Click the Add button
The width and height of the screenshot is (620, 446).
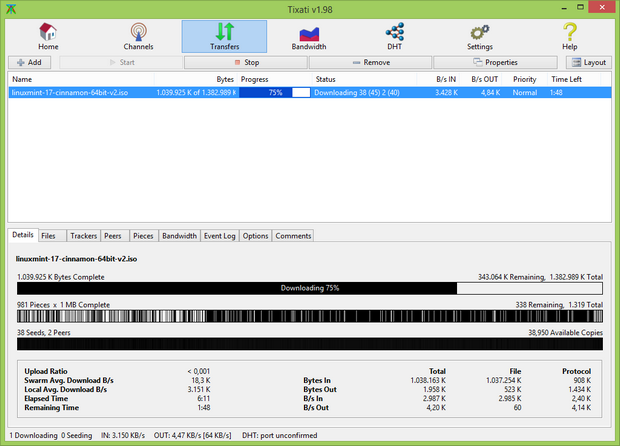click(x=30, y=62)
